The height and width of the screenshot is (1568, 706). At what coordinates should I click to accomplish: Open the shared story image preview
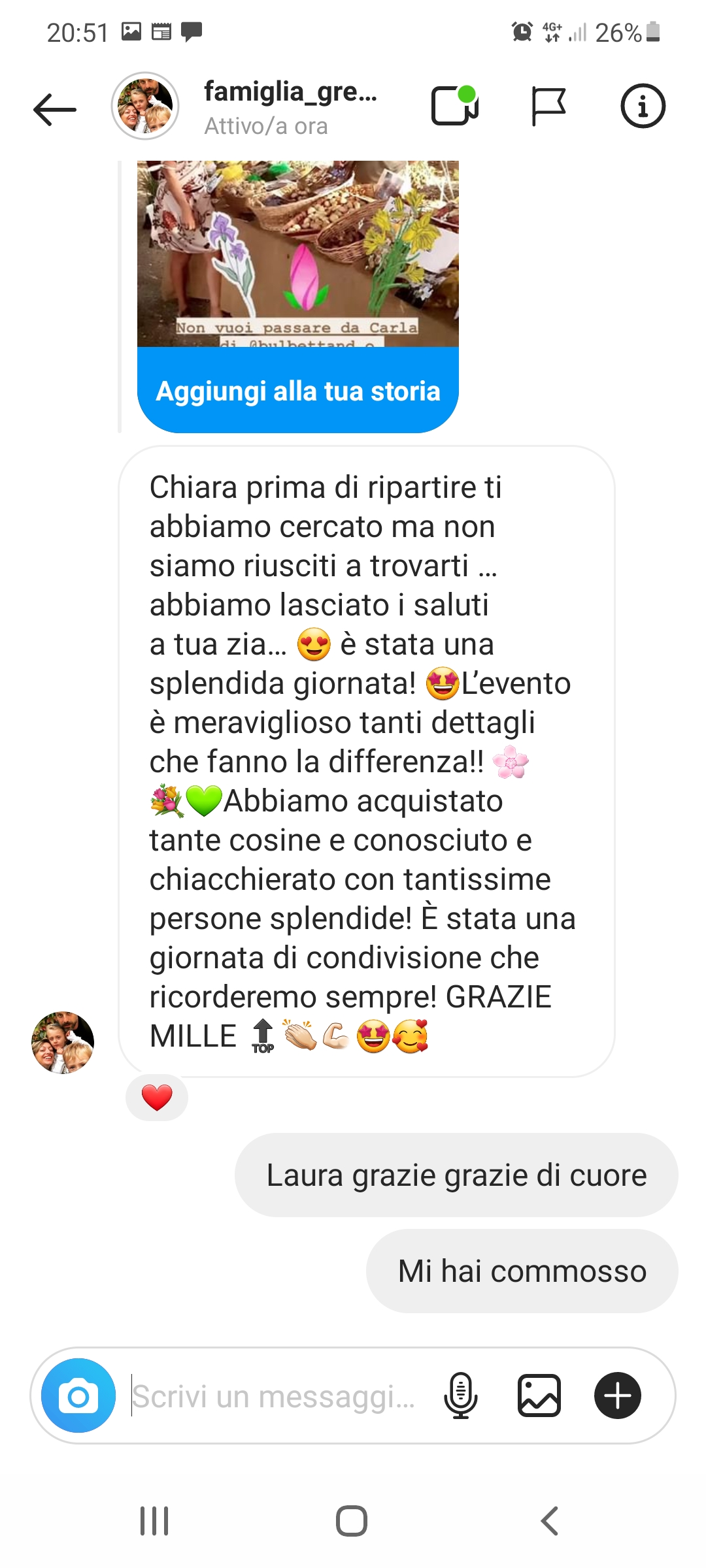click(298, 253)
